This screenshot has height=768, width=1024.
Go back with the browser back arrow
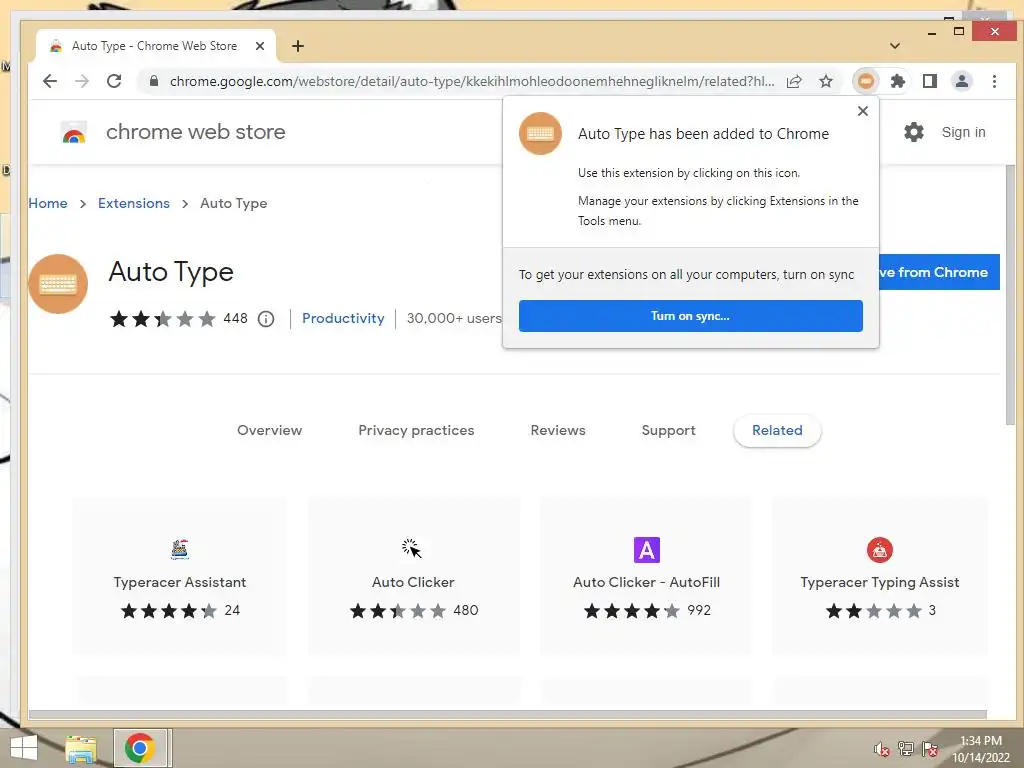(x=50, y=81)
